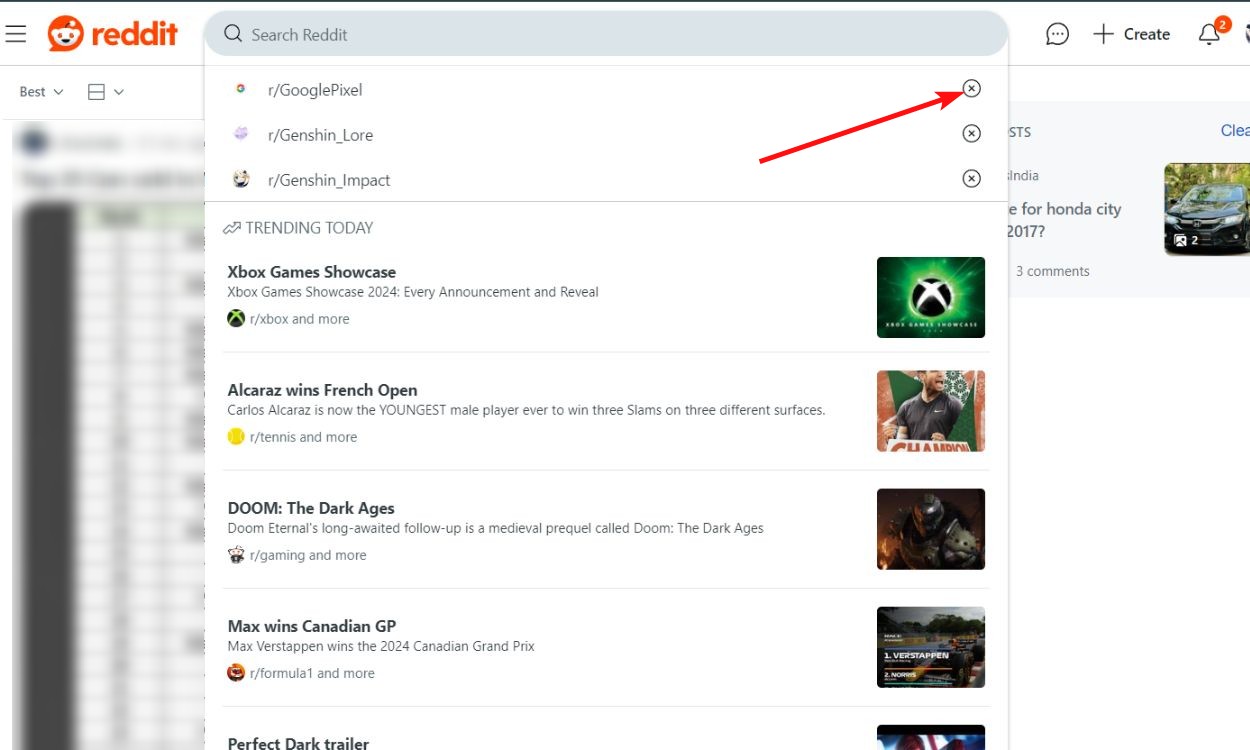Open the hamburger navigation menu
Viewport: 1250px width, 750px height.
click(x=15, y=34)
